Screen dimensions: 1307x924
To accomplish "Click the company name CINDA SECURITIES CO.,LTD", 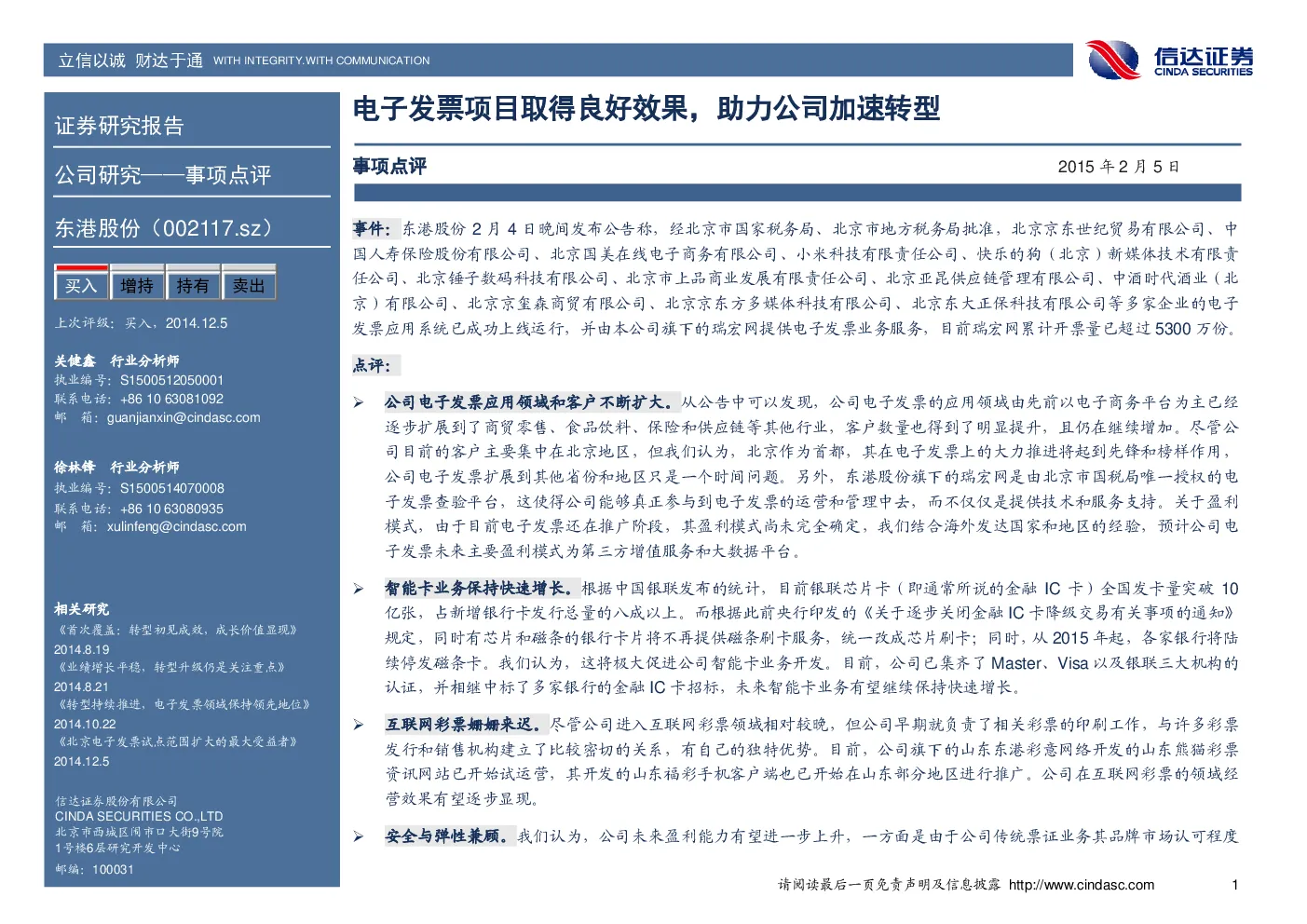I will 139,816.
